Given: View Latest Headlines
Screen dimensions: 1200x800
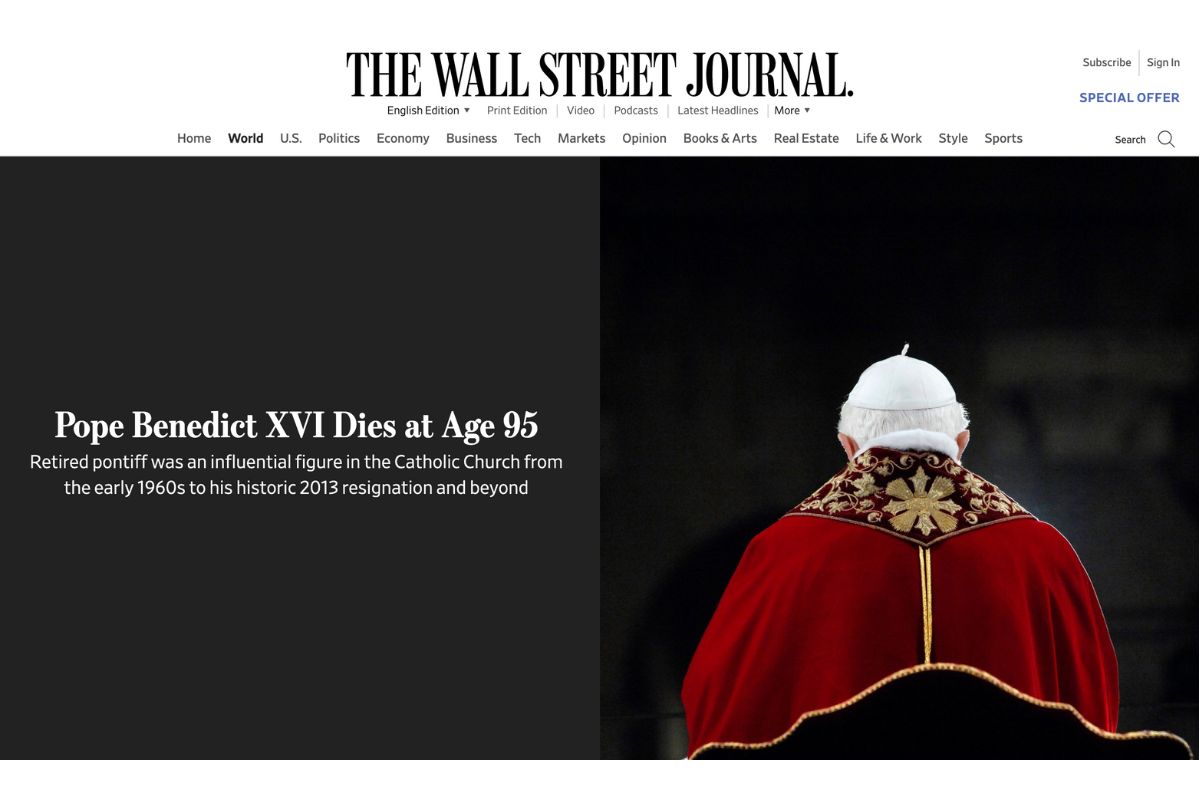Looking at the screenshot, I should click(x=718, y=110).
